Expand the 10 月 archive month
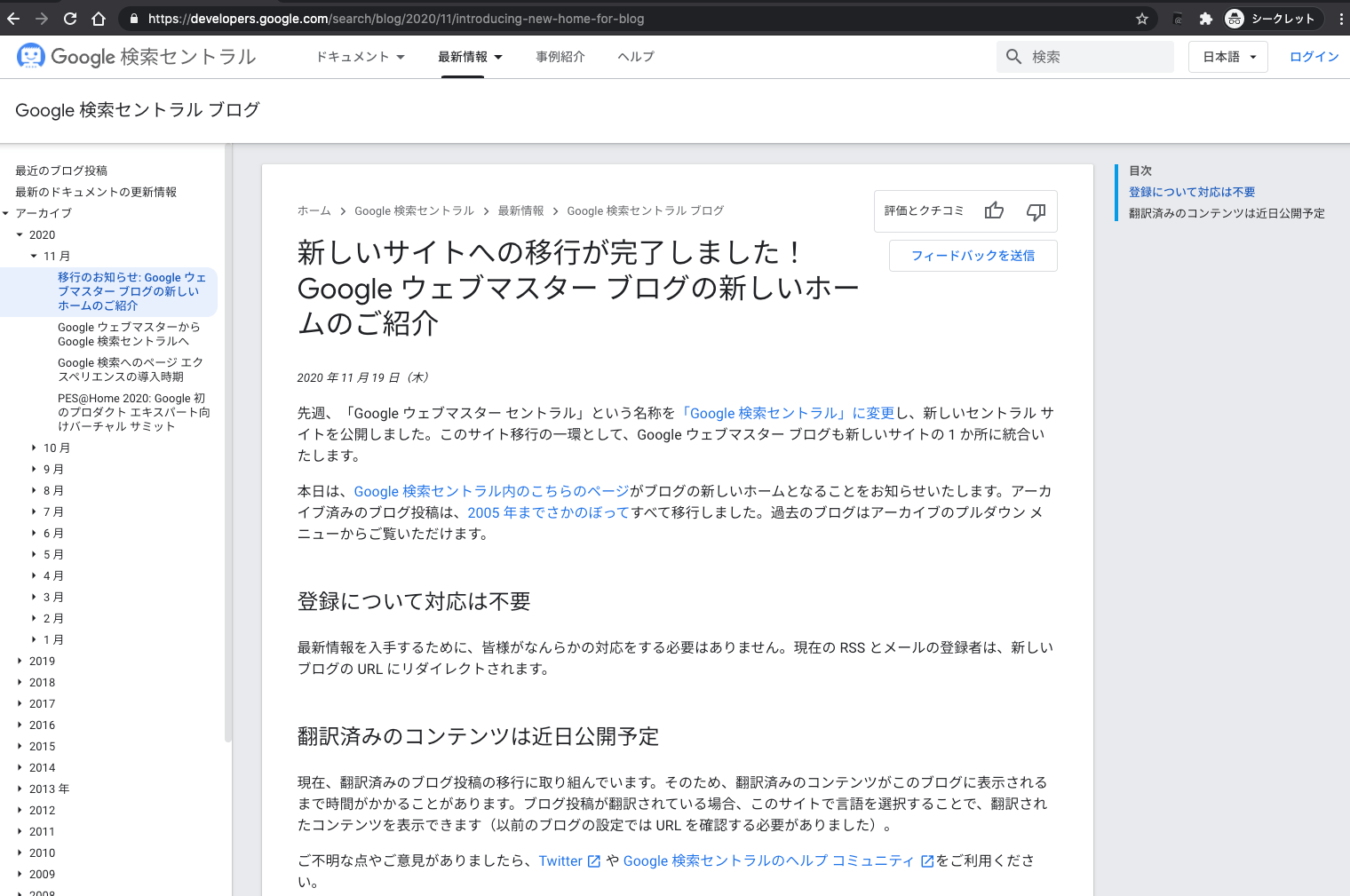 point(34,448)
